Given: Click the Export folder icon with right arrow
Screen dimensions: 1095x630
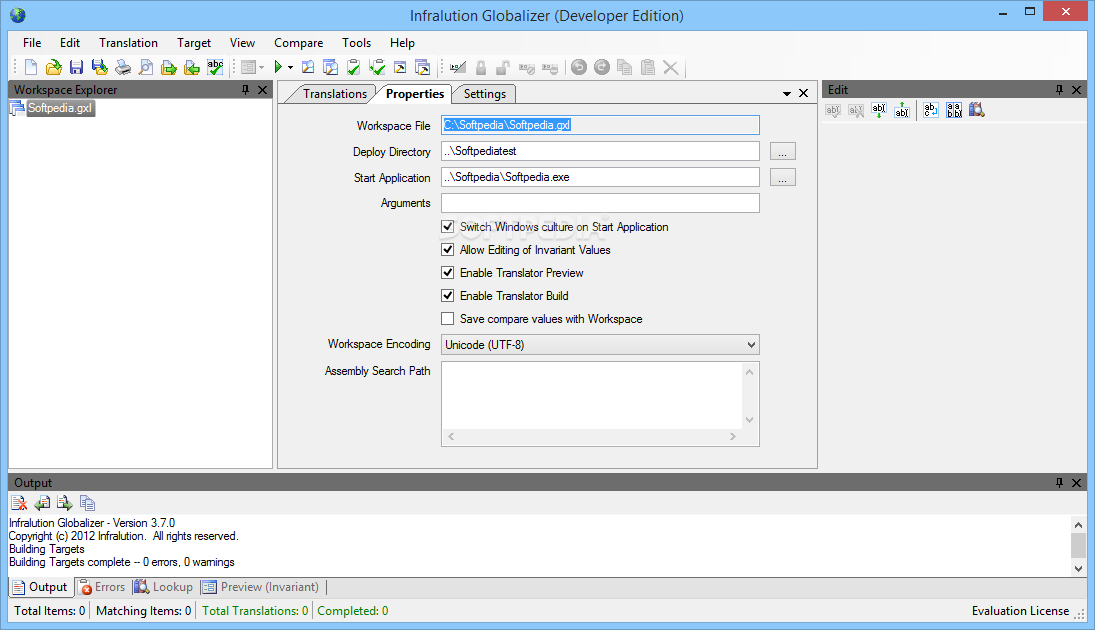Looking at the screenshot, I should [x=169, y=67].
